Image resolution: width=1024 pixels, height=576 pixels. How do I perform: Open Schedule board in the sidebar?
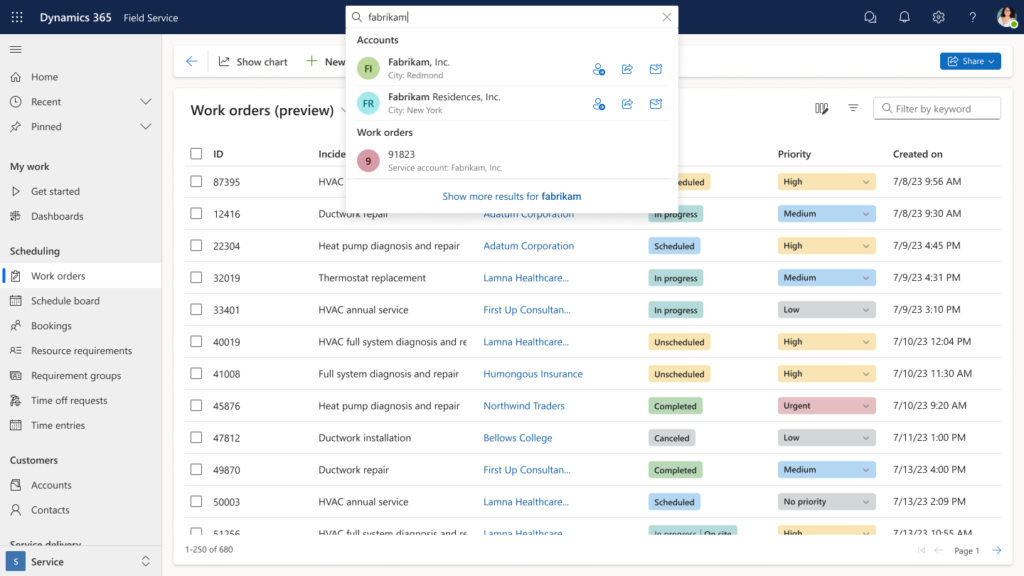[65, 301]
